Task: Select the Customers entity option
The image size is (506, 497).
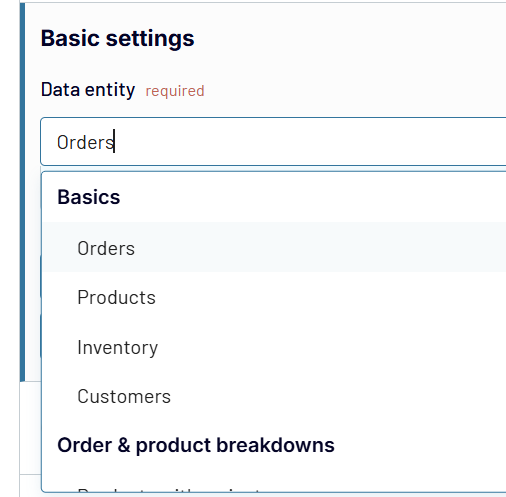Action: (x=274, y=396)
